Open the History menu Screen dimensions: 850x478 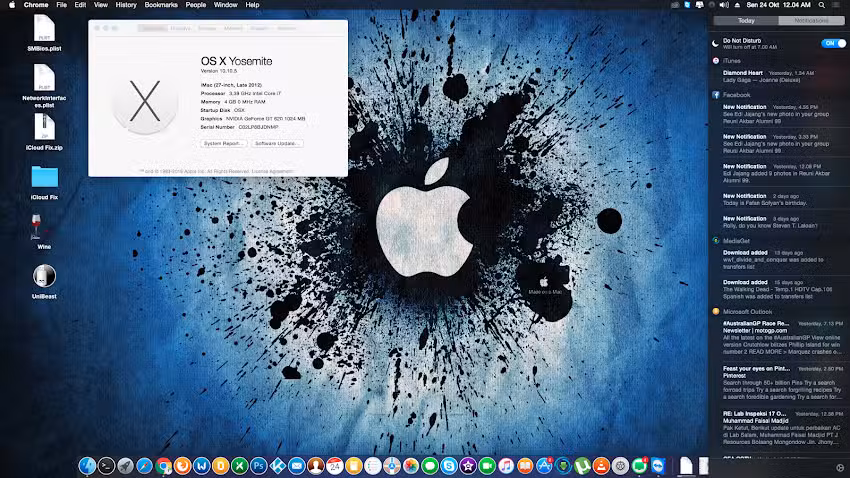(126, 5)
